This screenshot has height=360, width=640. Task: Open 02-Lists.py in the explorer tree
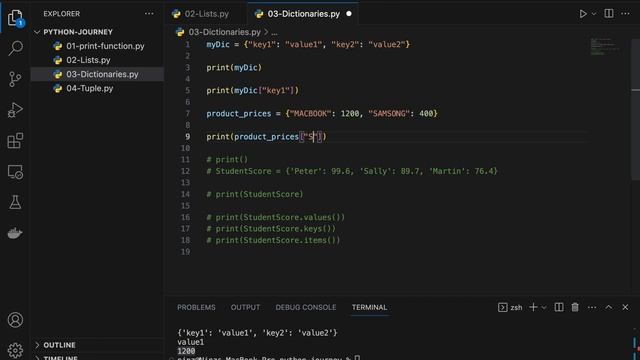[88, 60]
